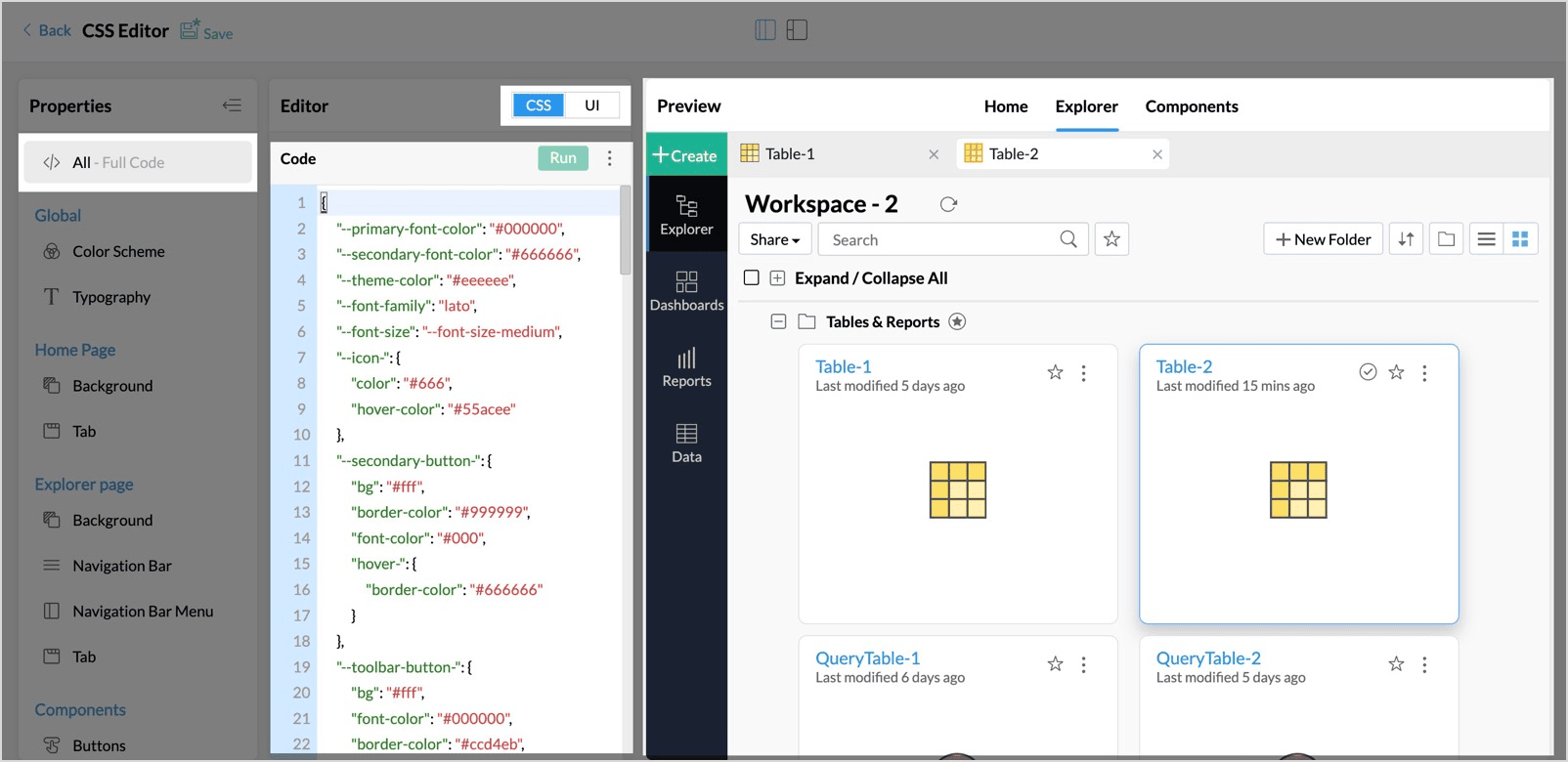Click the sort order icon

click(1406, 239)
